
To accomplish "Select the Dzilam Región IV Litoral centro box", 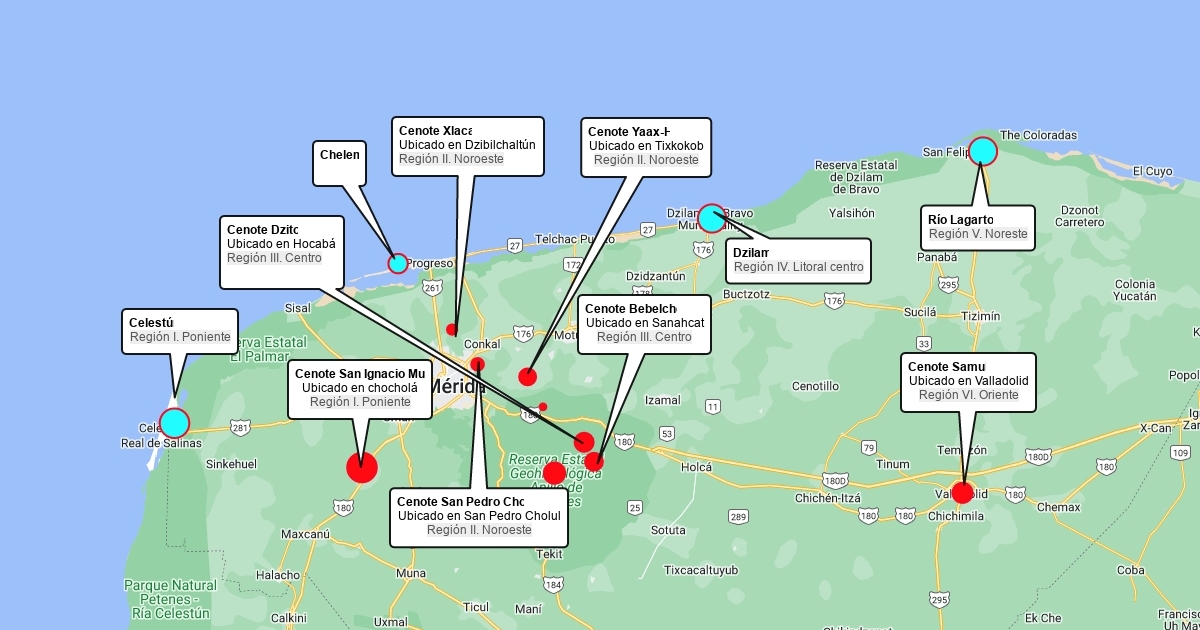I will point(798,260).
